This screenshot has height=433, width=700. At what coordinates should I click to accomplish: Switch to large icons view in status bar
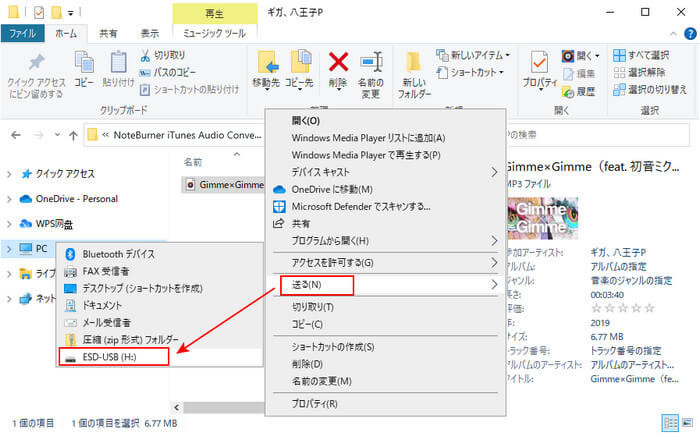pyautogui.click(x=688, y=422)
